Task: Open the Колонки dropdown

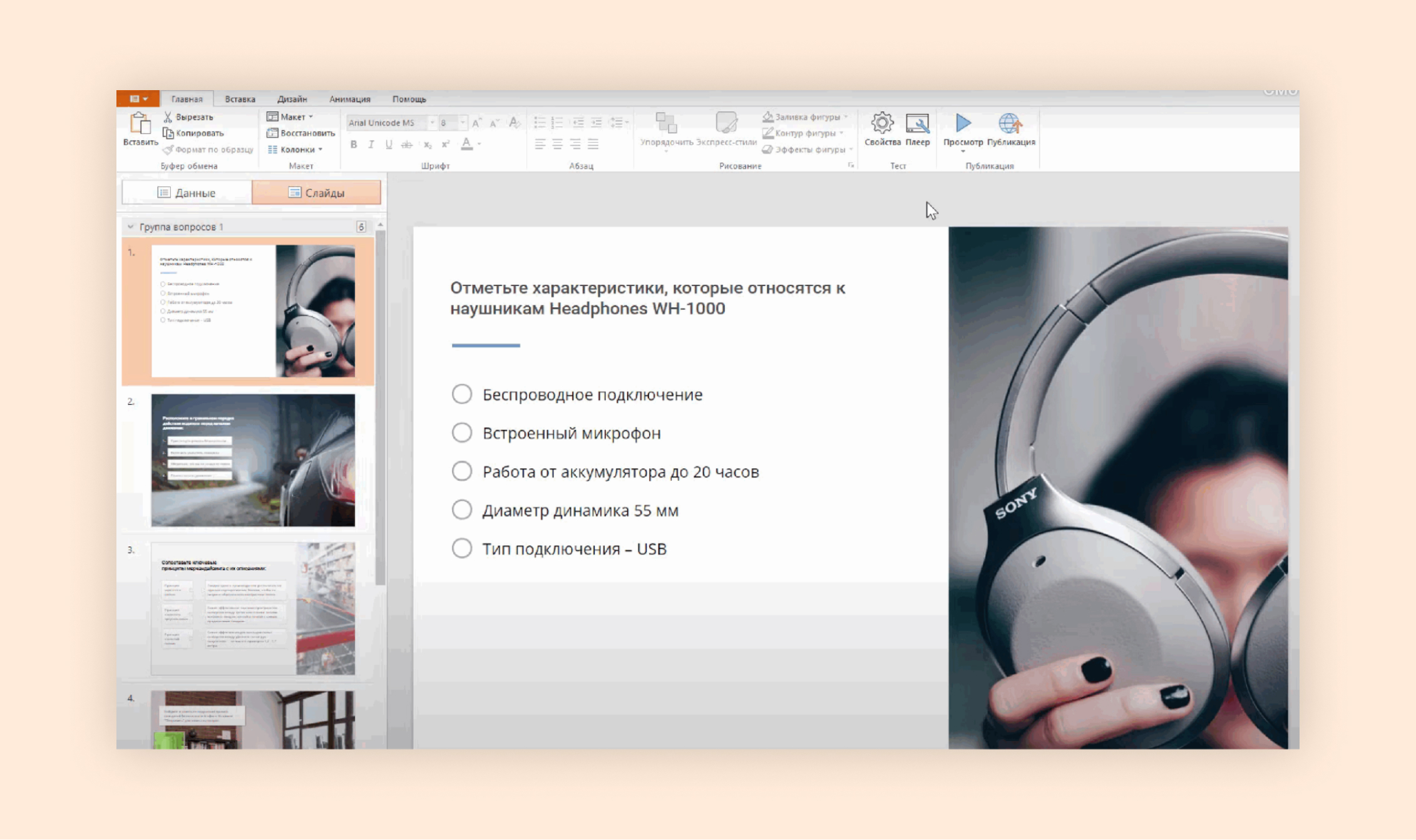Action: click(295, 150)
